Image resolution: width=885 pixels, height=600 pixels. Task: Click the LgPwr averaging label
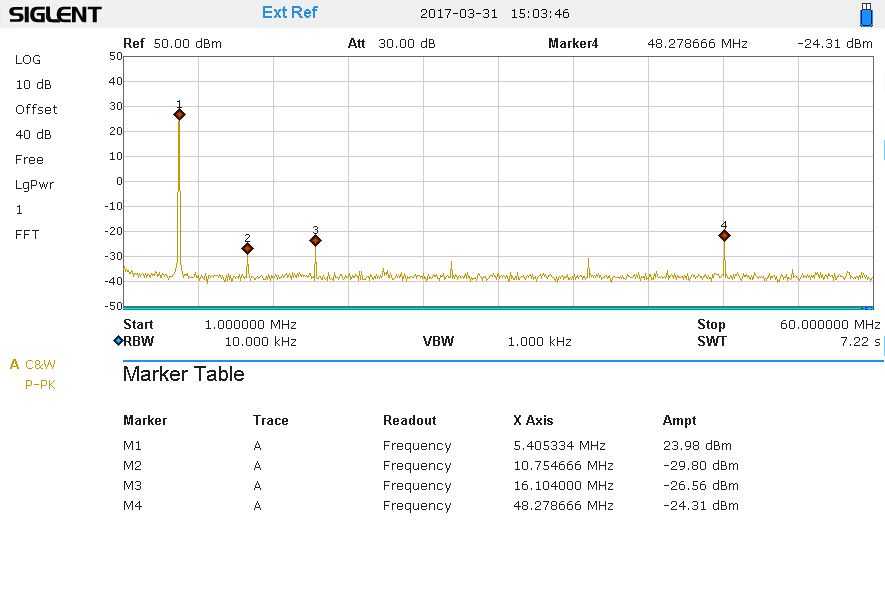(x=34, y=185)
